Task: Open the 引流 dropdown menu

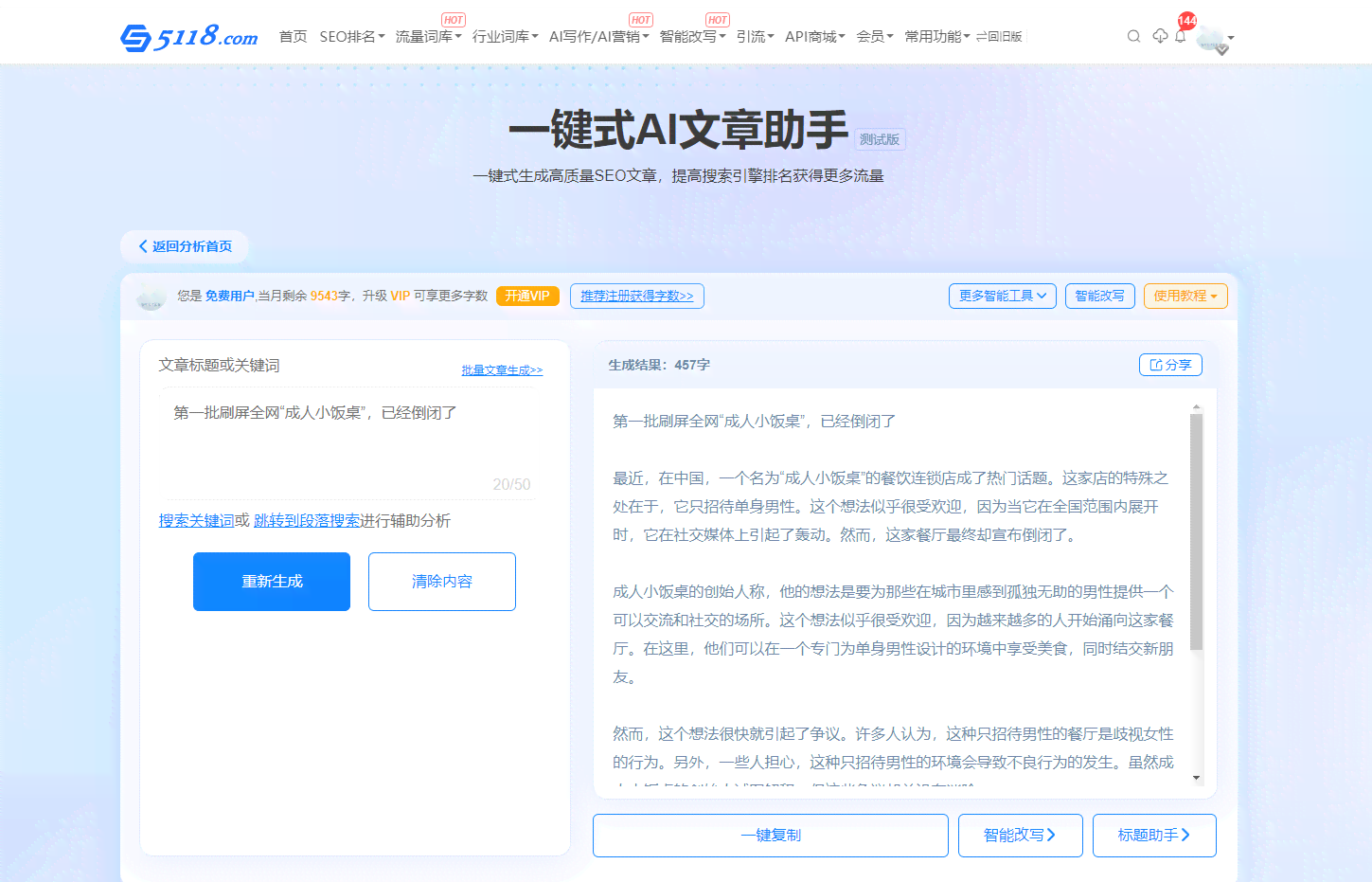Action: (755, 36)
